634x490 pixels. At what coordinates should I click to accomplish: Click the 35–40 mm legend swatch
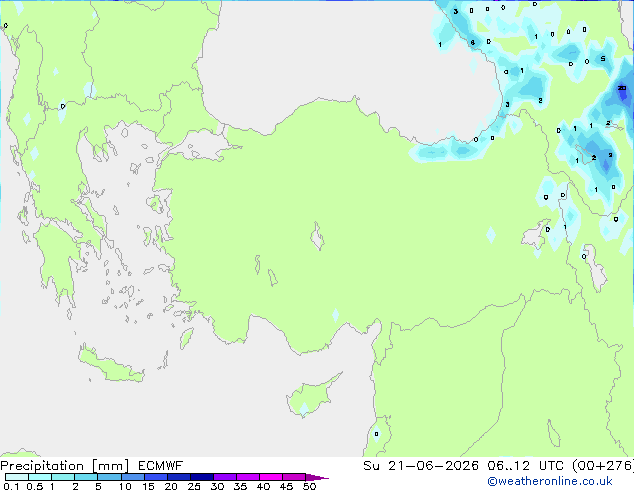247,477
